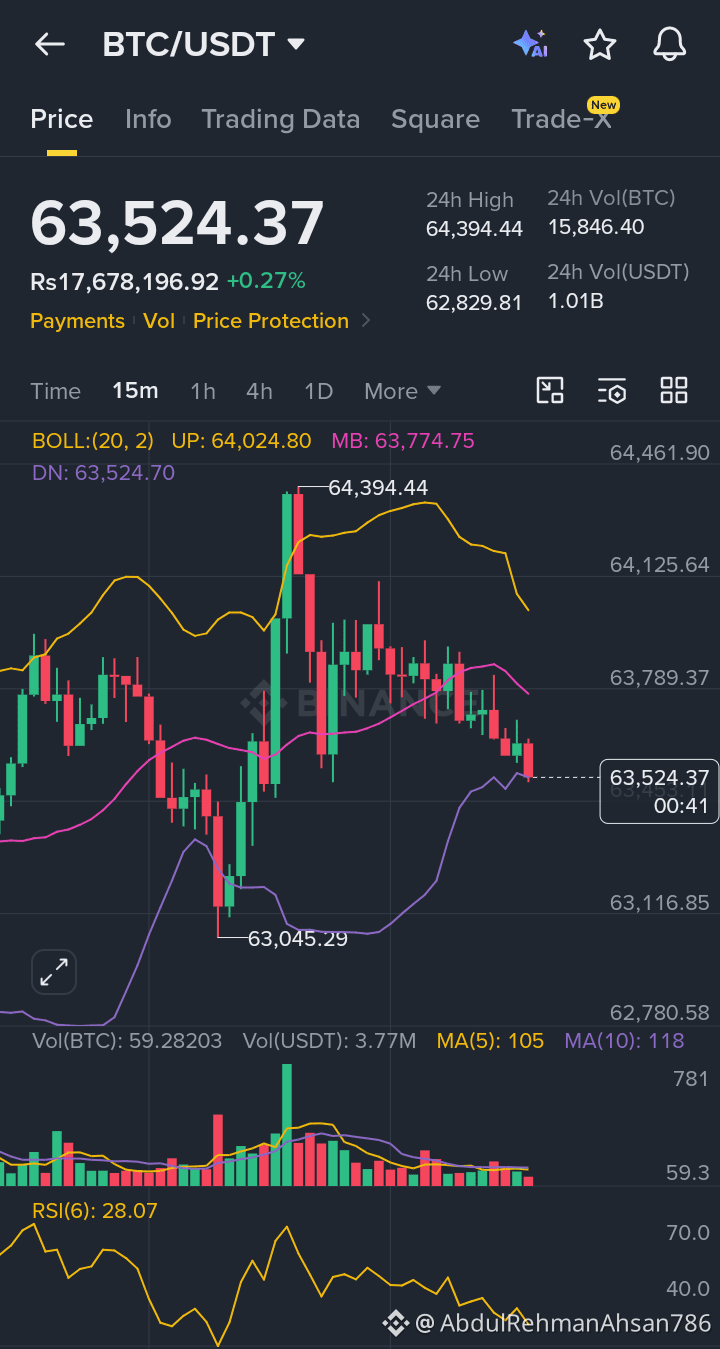Tap the large 63,524.37 price heading

177,223
